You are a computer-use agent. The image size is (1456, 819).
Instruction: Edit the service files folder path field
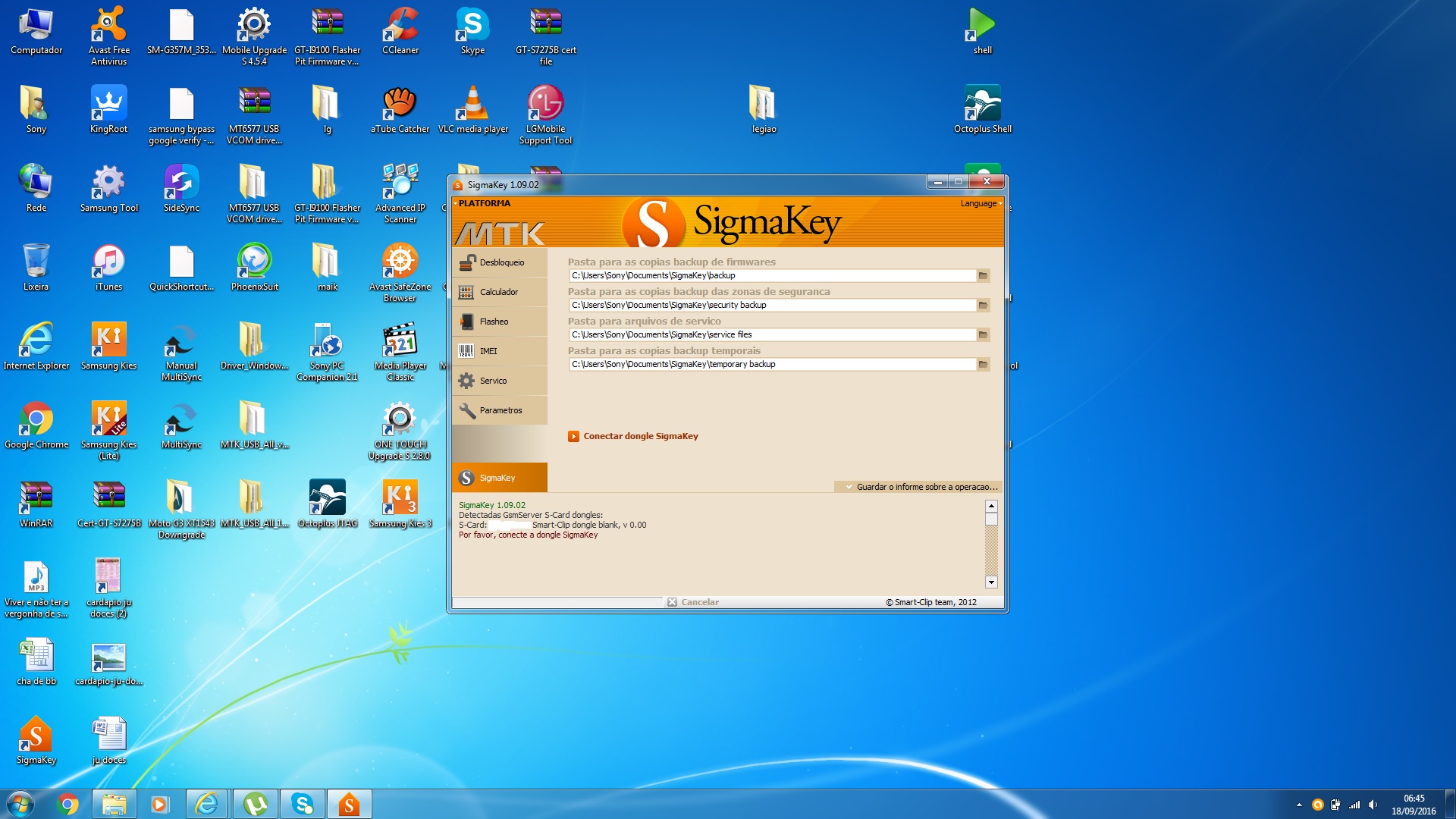[x=772, y=334]
